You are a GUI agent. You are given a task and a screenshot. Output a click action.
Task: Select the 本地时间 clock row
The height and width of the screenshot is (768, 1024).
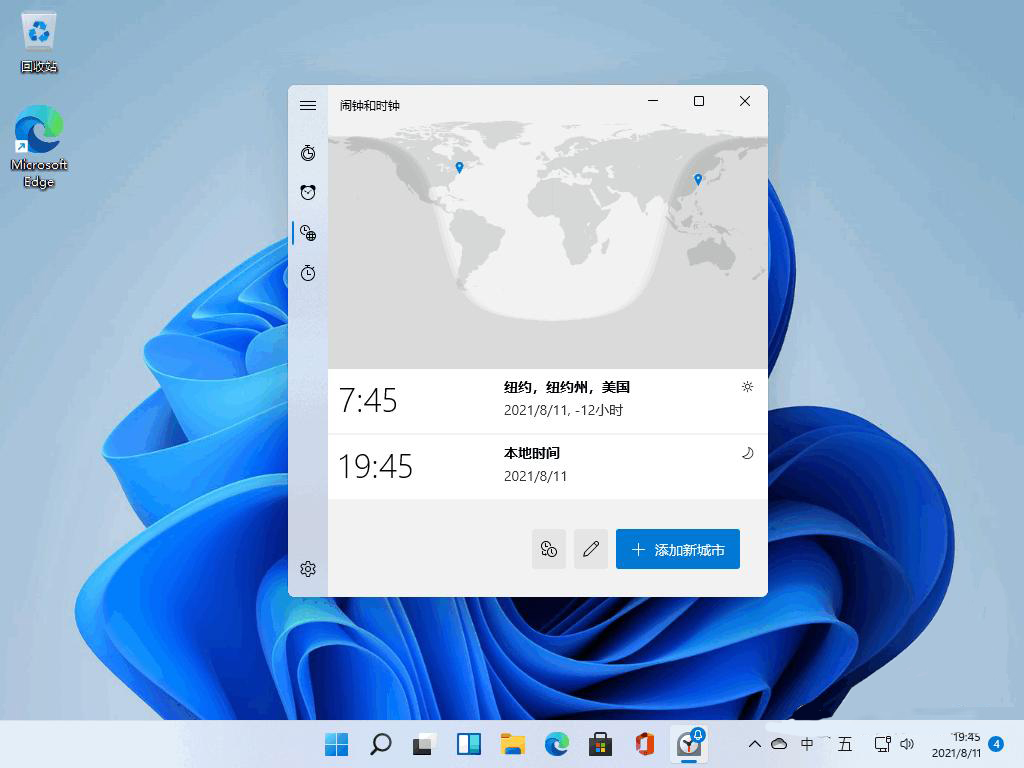(x=547, y=467)
